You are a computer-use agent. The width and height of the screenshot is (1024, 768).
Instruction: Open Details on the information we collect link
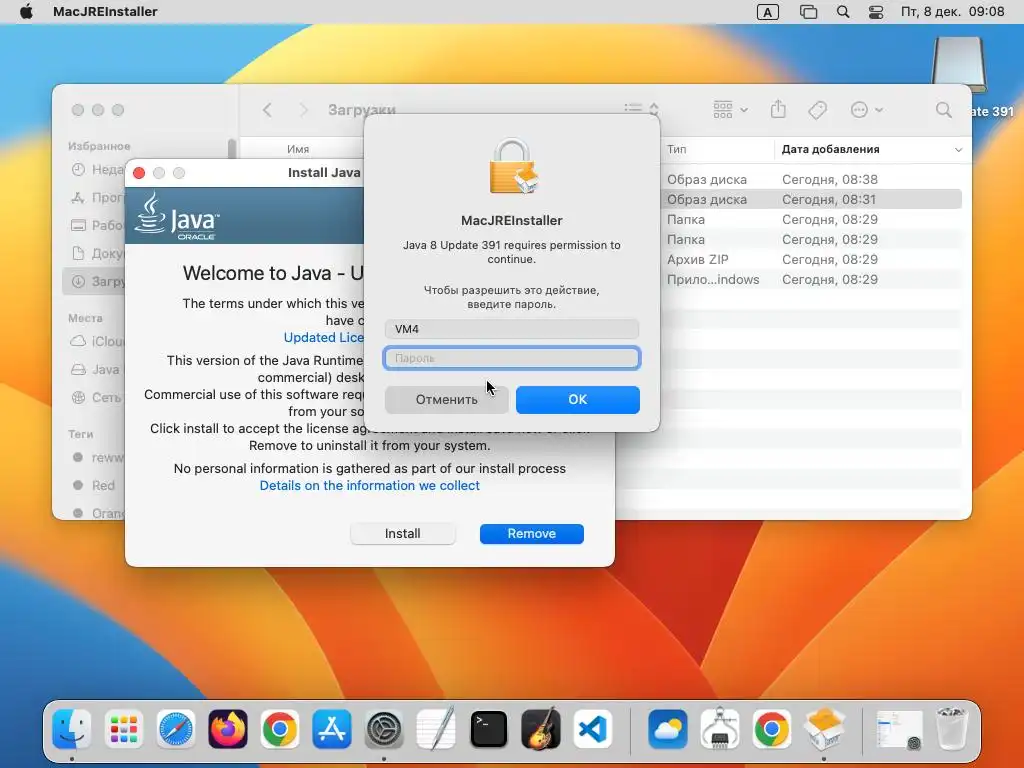[x=370, y=485]
